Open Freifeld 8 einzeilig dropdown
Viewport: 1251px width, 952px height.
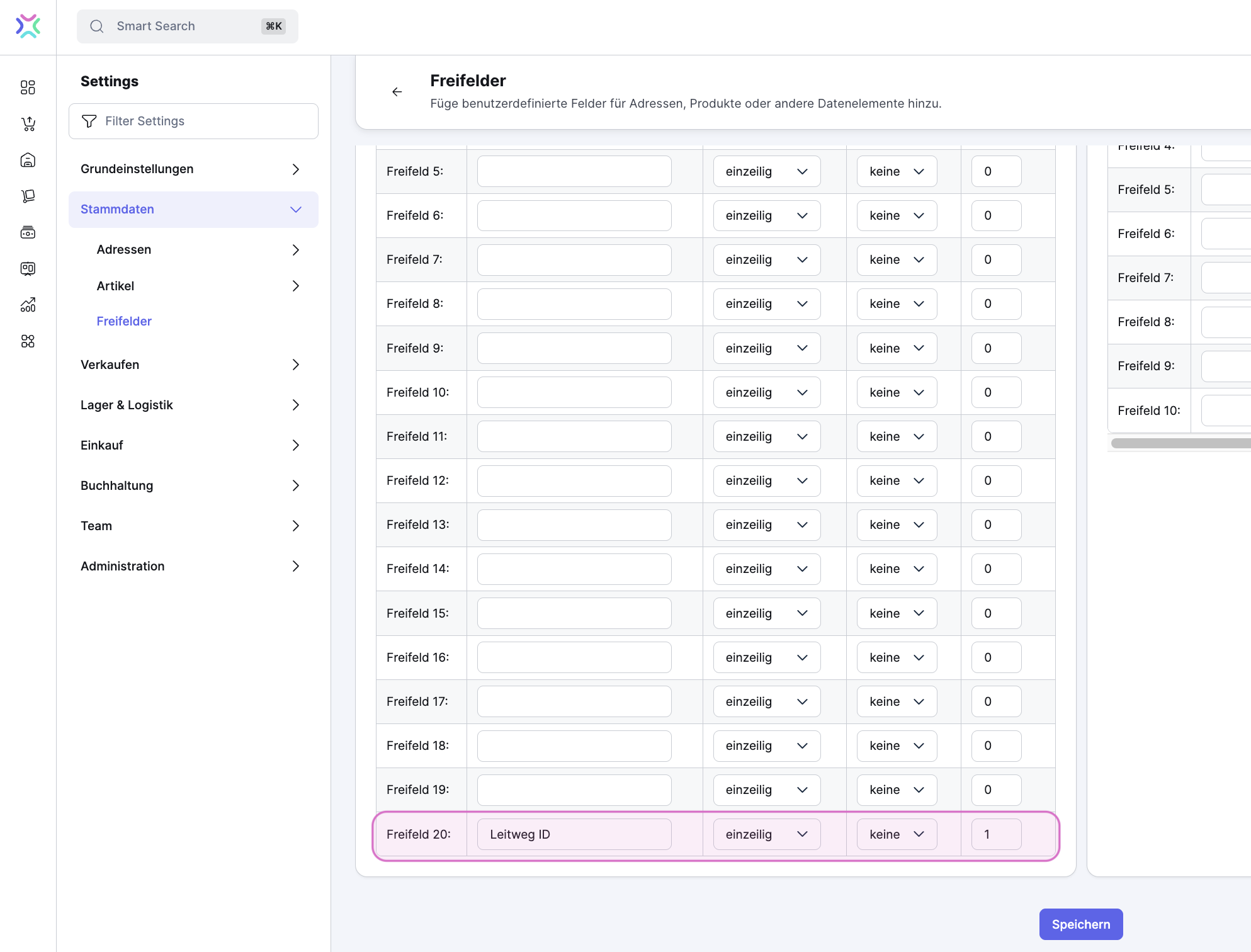[x=767, y=304]
